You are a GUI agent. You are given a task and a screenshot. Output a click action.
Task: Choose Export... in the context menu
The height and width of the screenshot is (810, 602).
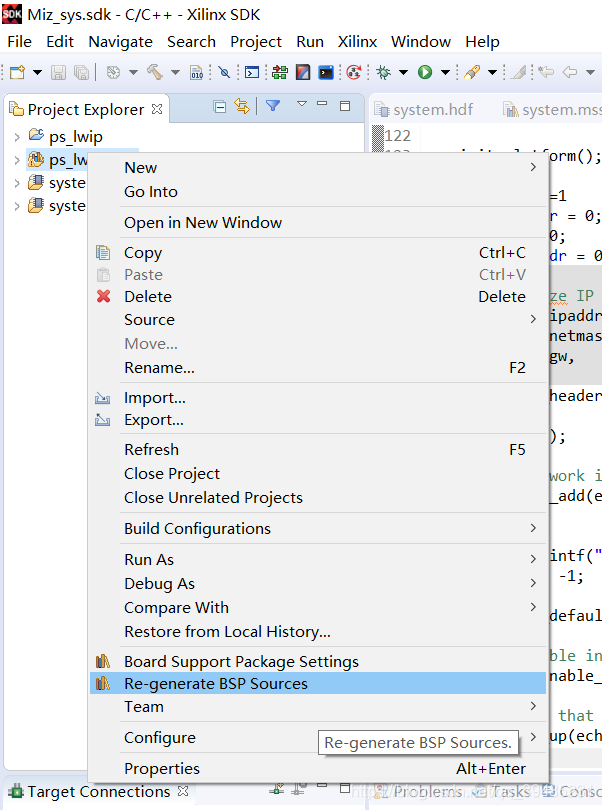tap(318, 420)
